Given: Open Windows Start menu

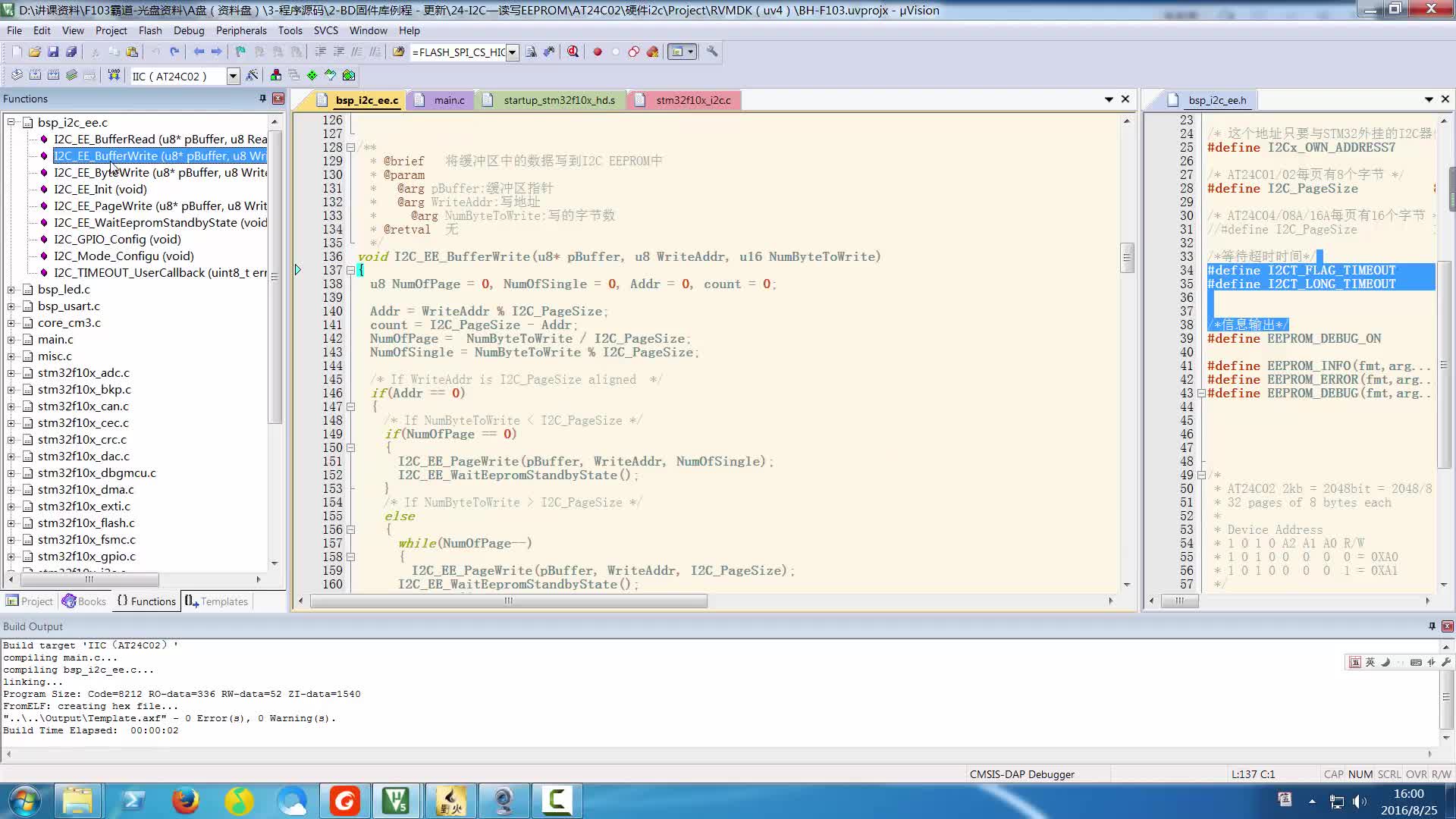Looking at the screenshot, I should 24,801.
